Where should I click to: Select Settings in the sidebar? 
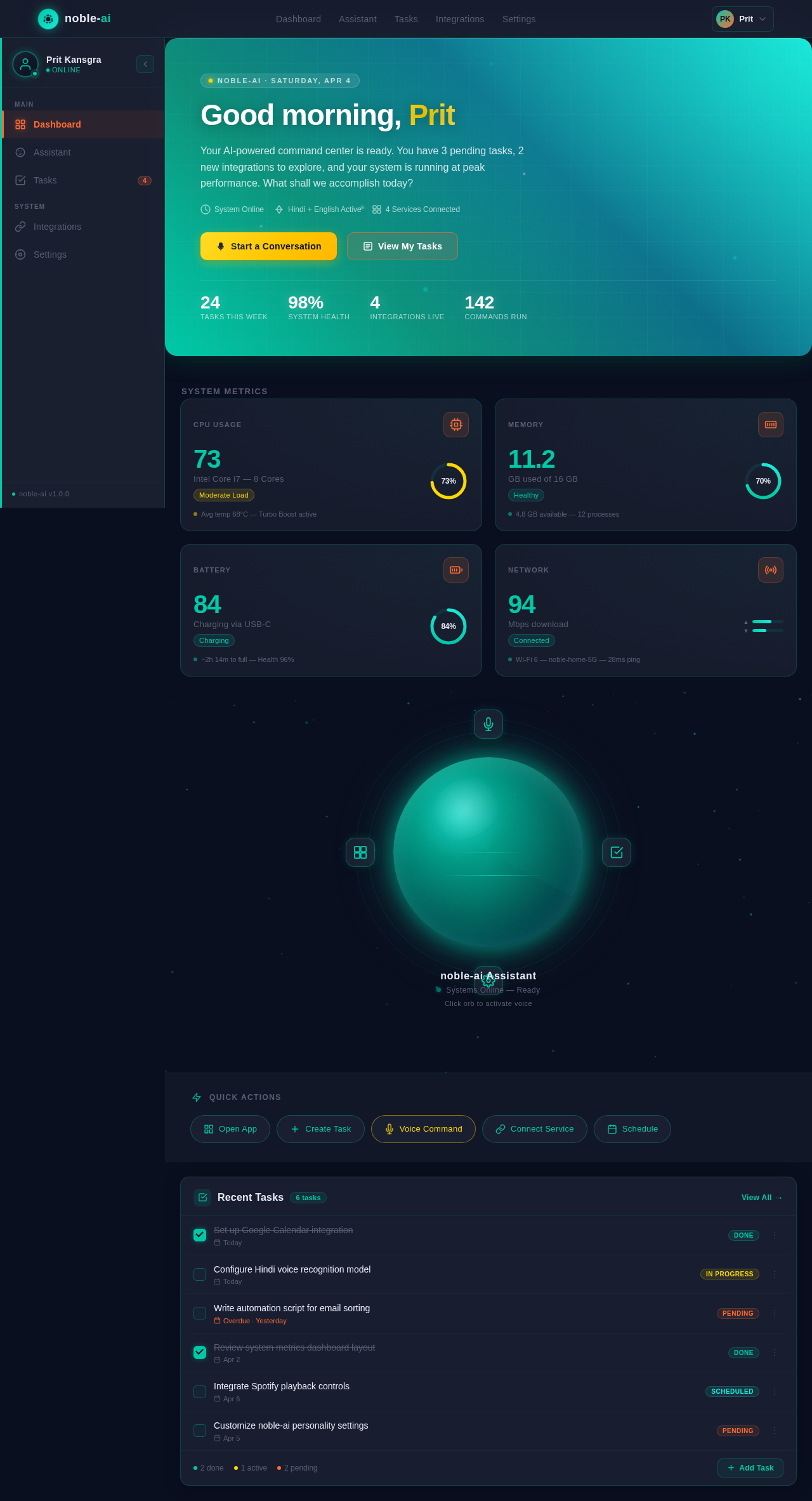83,255
